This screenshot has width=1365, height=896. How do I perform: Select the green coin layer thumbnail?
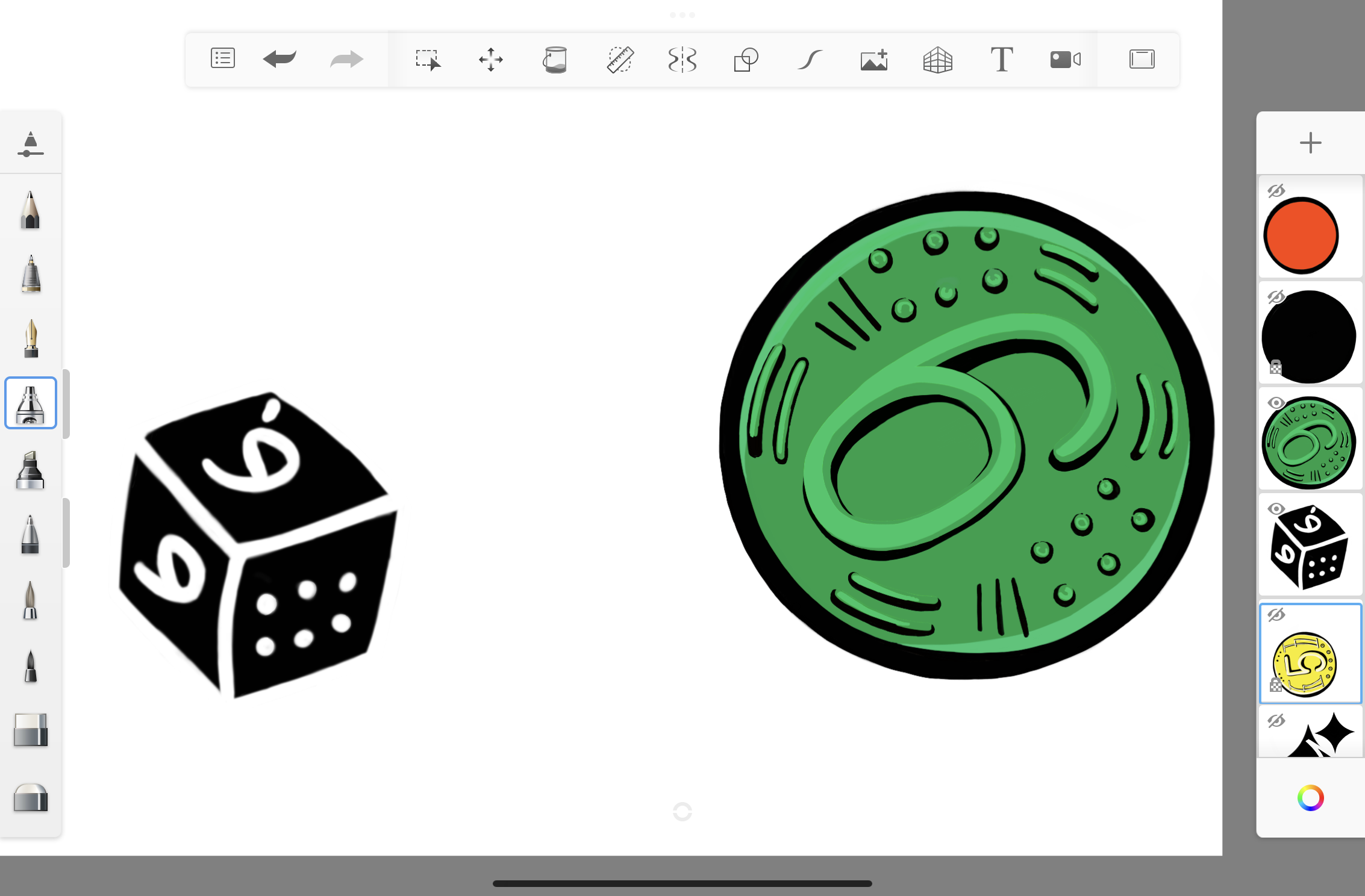click(1310, 439)
